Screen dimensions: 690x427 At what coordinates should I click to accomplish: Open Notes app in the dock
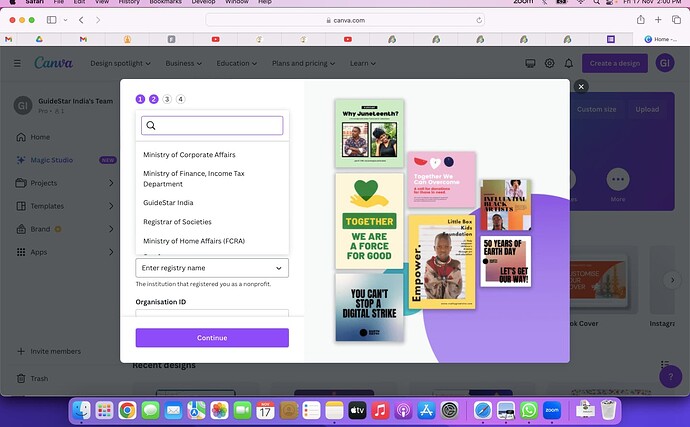[x=334, y=411]
